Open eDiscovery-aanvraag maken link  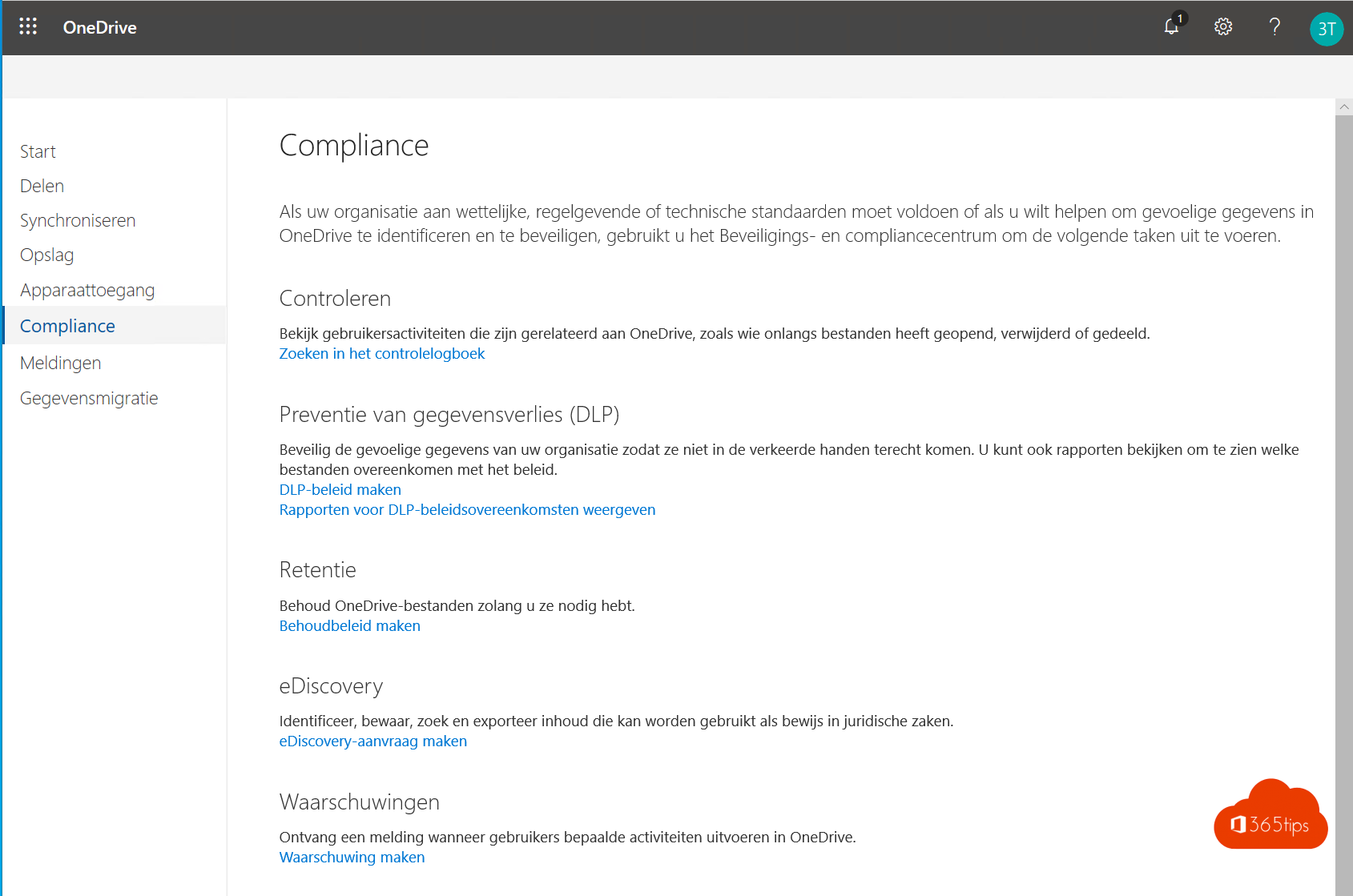[373, 741]
